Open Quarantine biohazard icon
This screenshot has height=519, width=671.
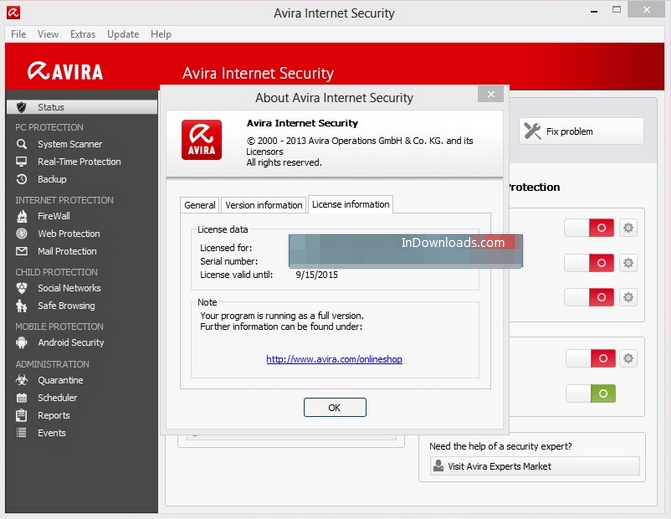[21, 380]
